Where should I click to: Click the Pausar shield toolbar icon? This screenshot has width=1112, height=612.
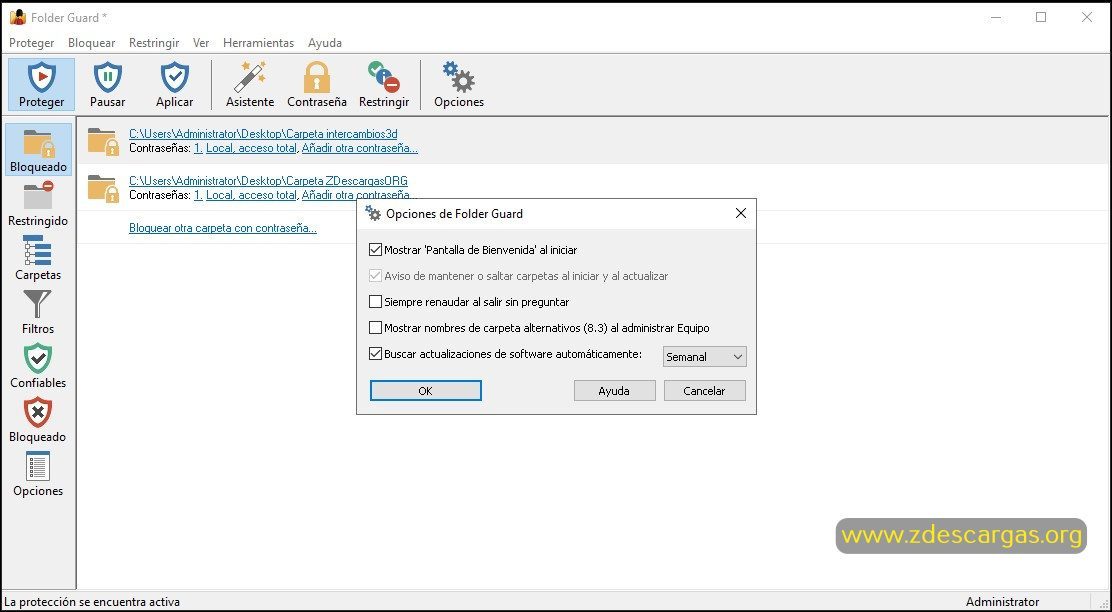coord(108,84)
